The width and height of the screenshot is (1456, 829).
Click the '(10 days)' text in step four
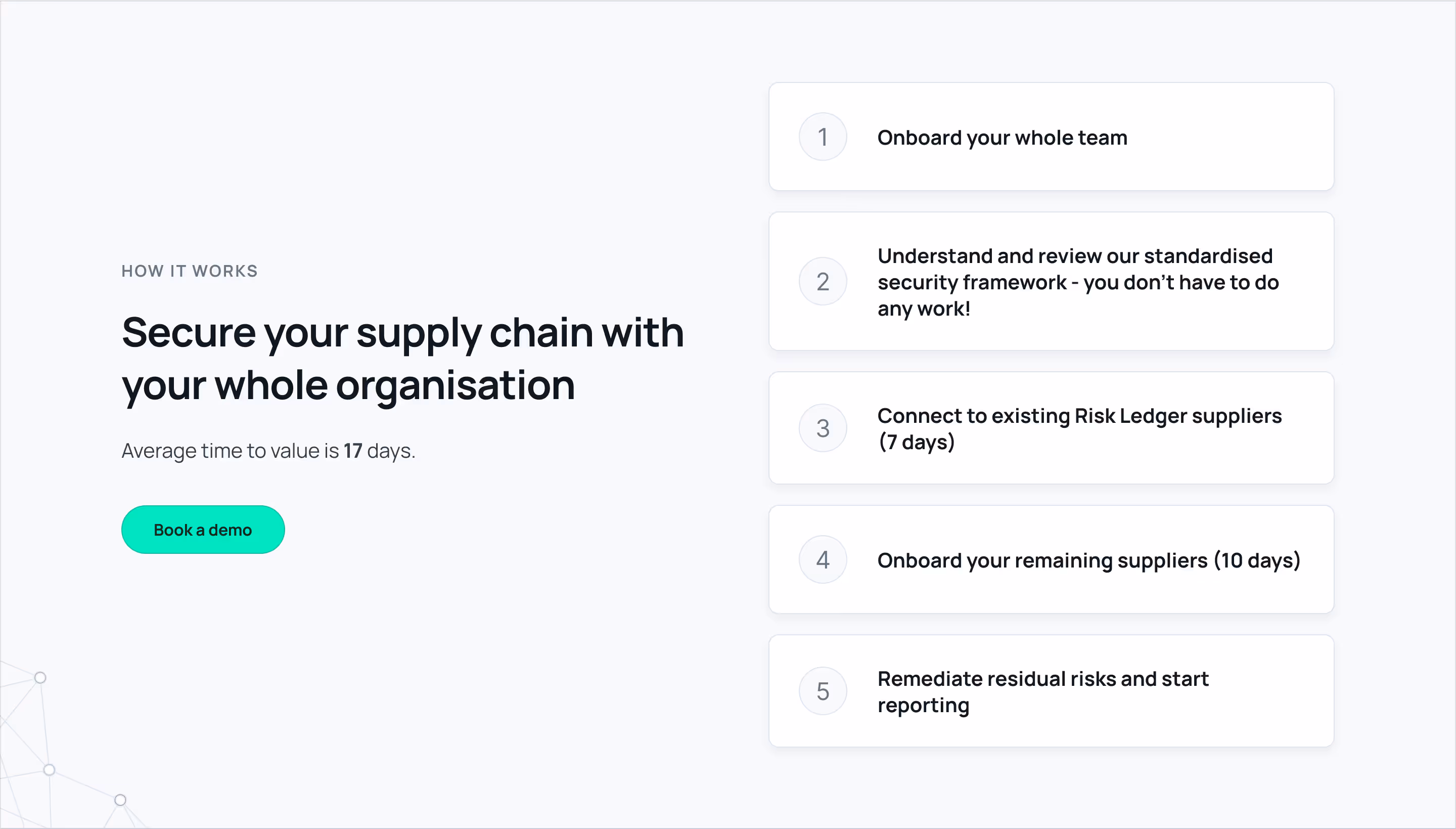(1257, 560)
